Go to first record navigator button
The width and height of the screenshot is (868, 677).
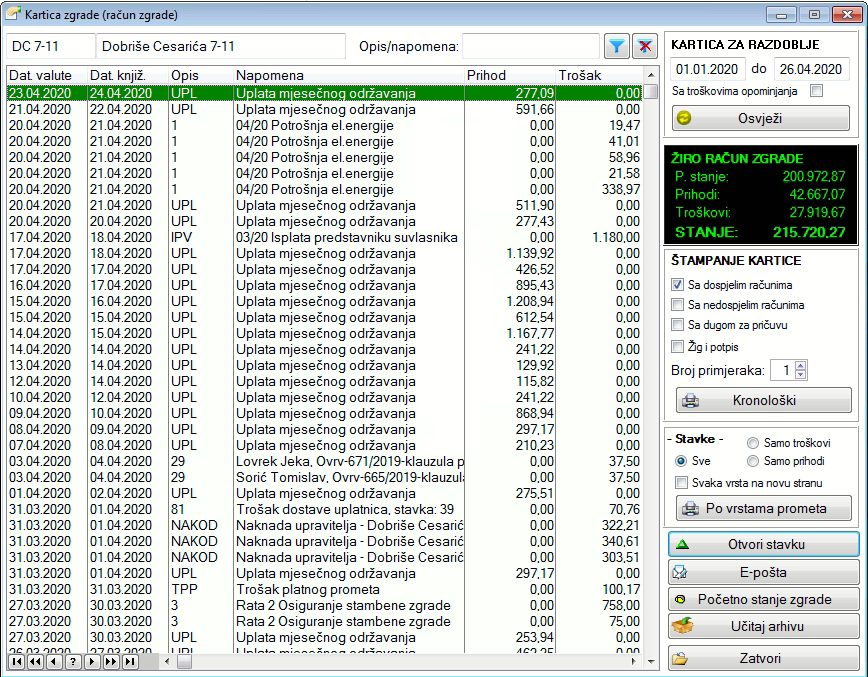[x=17, y=661]
